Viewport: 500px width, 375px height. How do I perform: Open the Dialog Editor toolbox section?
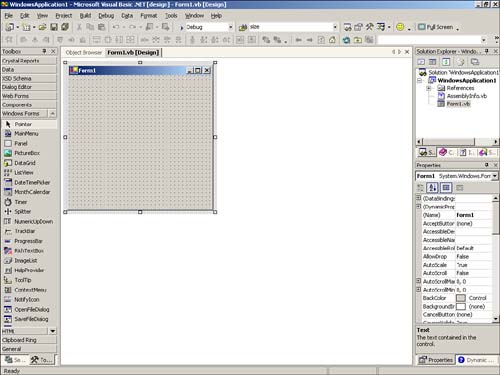29,87
